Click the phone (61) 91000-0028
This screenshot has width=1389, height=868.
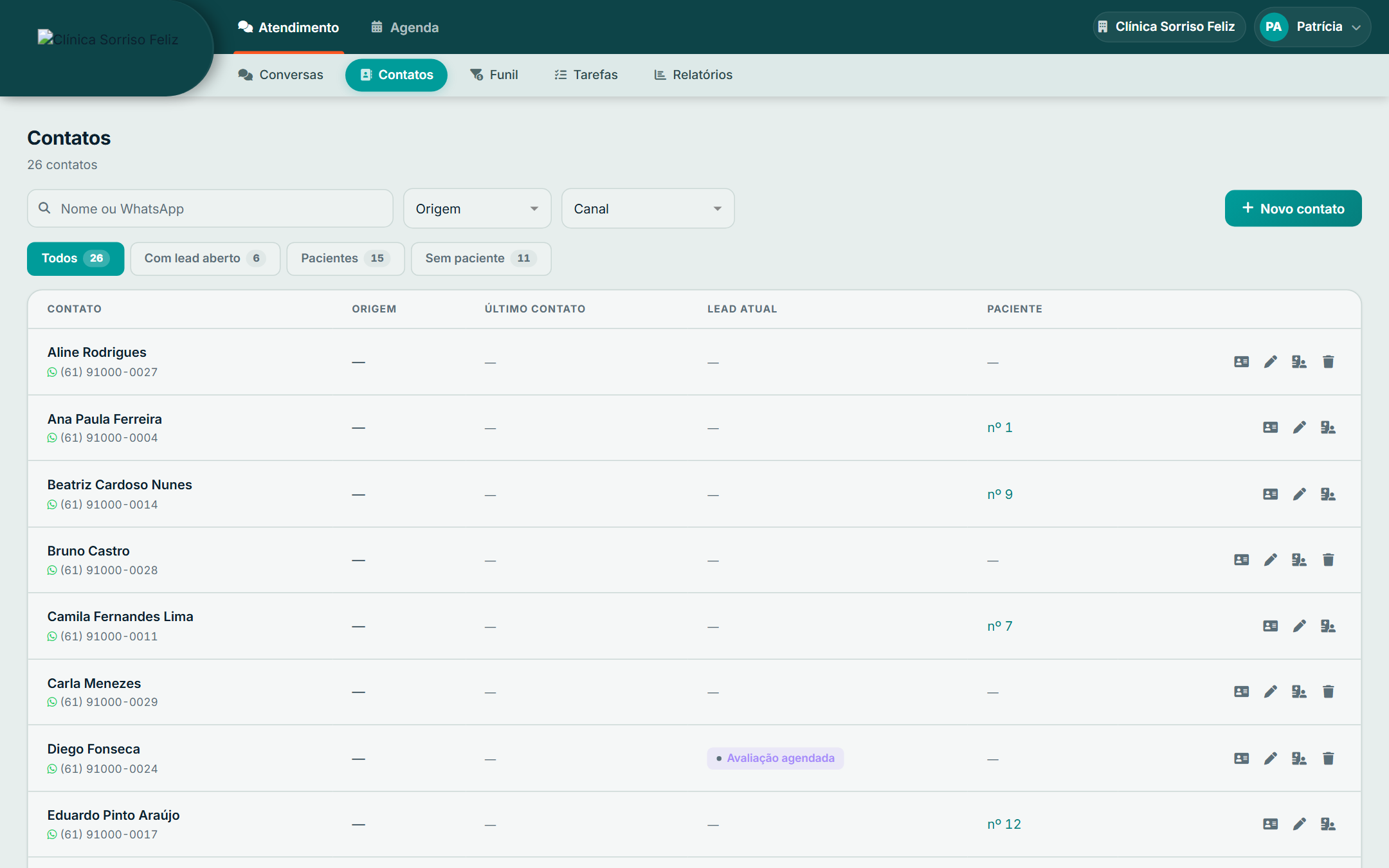point(109,570)
